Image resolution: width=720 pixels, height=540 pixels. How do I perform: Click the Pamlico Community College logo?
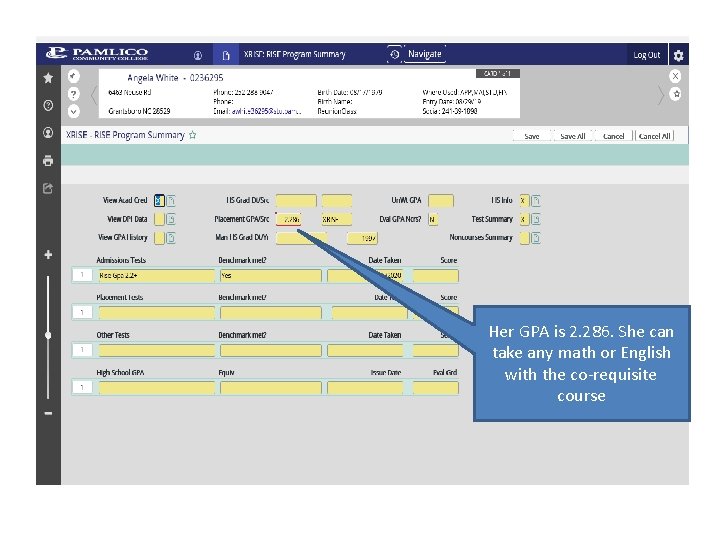(97, 54)
